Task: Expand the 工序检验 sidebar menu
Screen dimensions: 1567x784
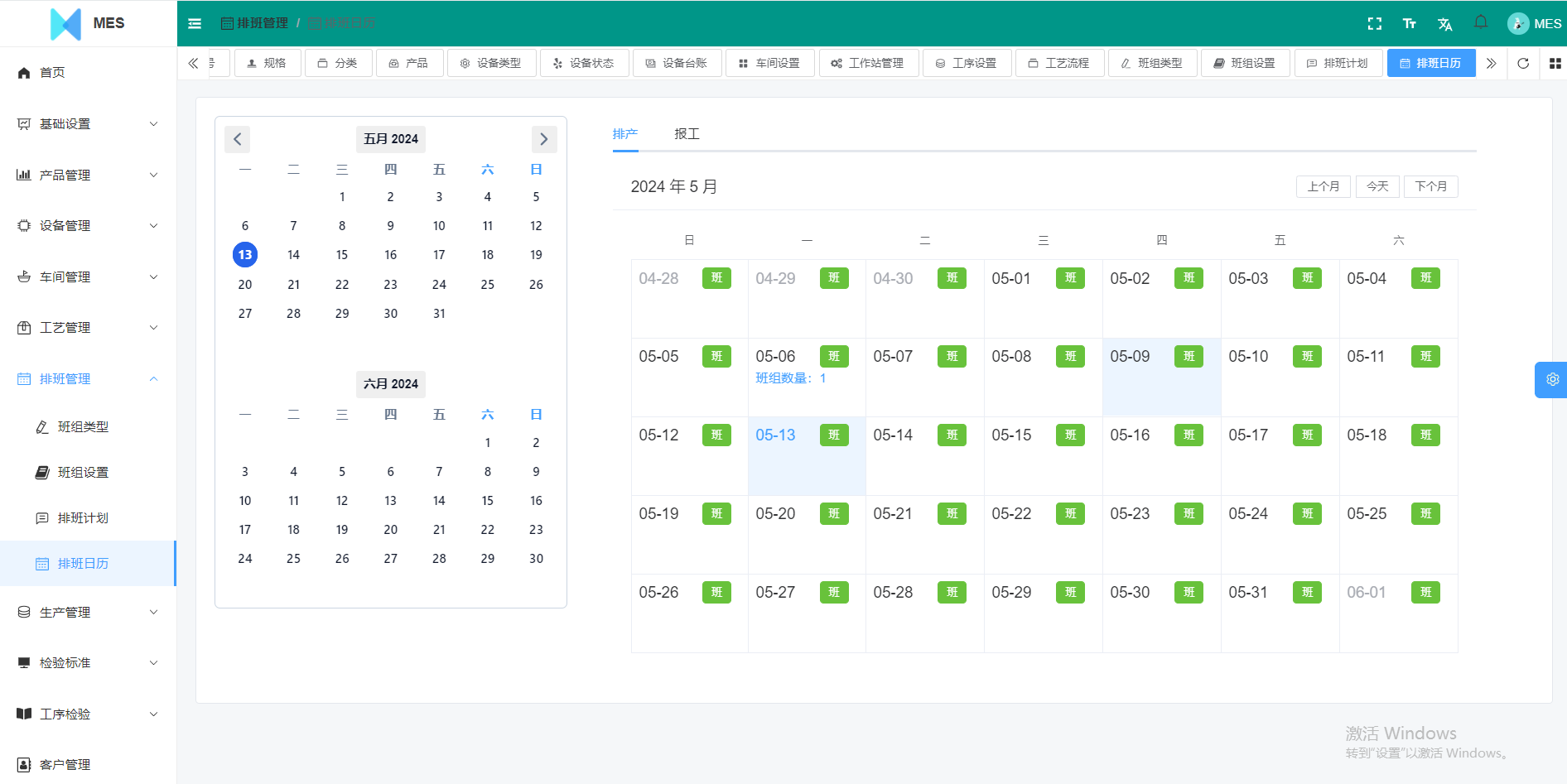Action: point(89,714)
